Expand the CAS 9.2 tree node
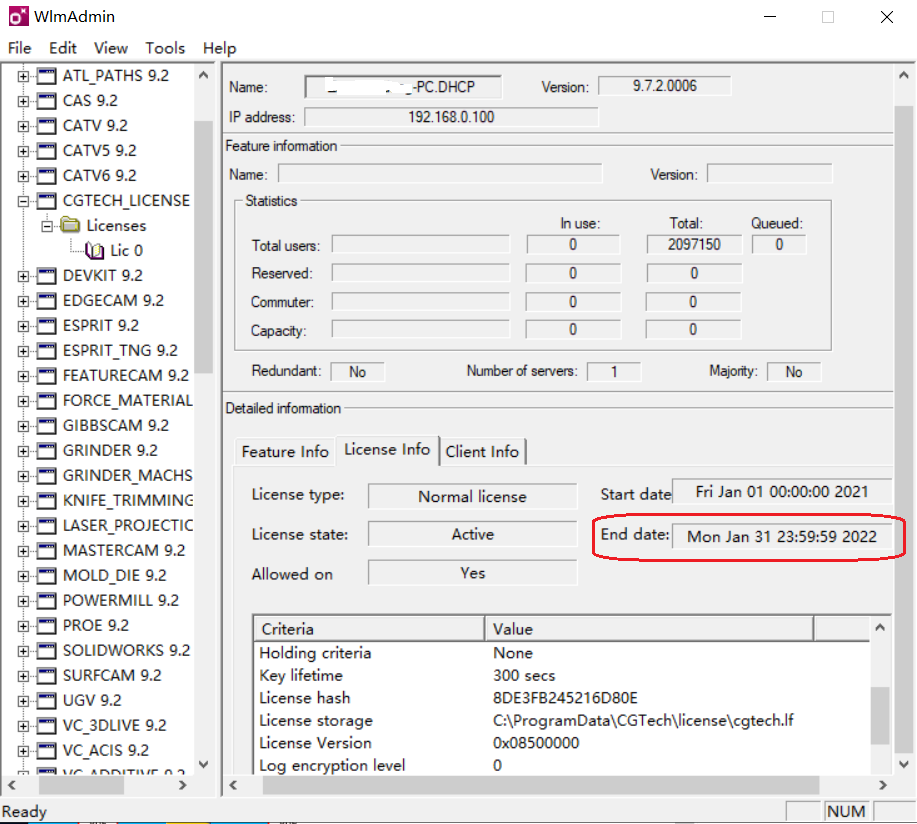 23,101
